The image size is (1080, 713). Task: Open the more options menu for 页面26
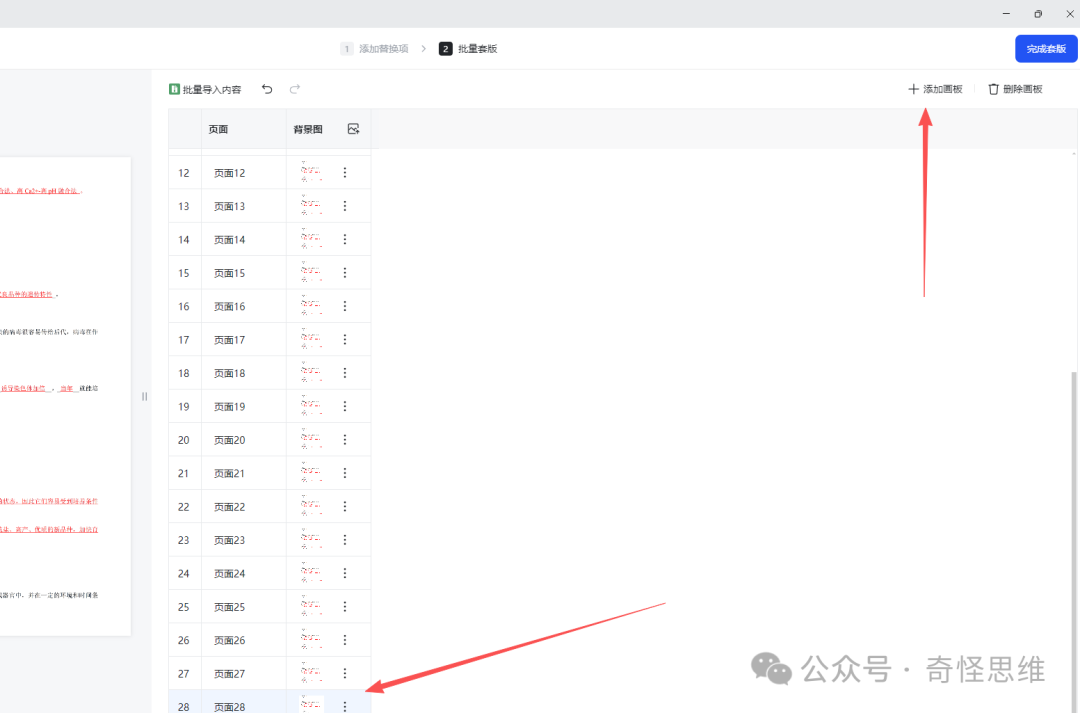pyautogui.click(x=345, y=641)
